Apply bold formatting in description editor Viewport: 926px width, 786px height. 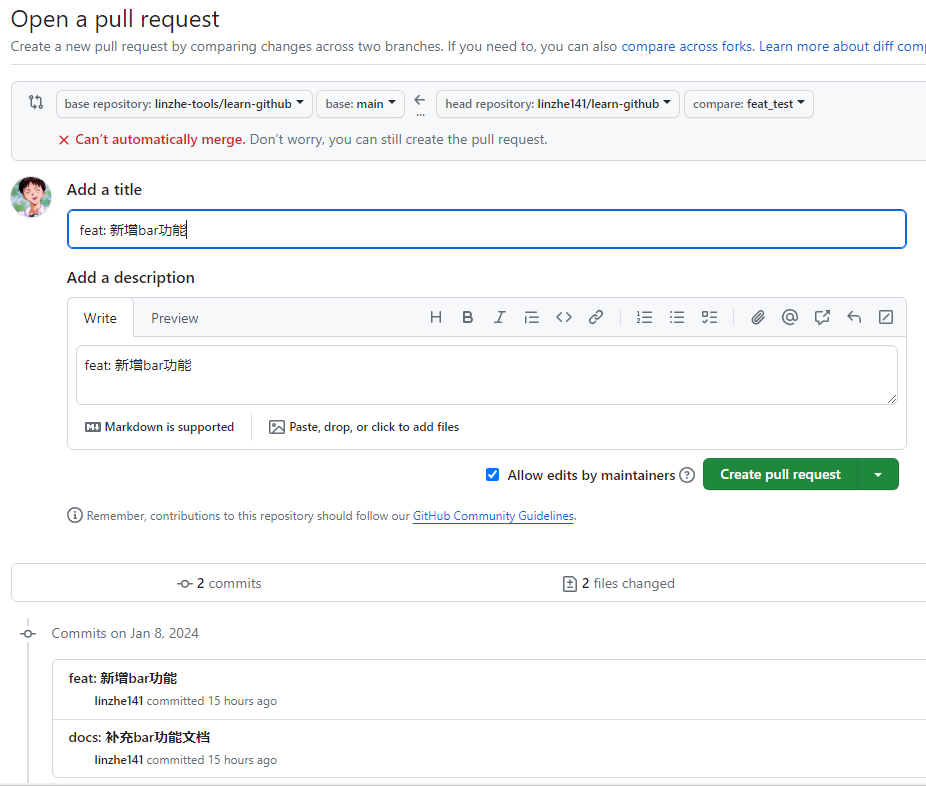pos(468,318)
